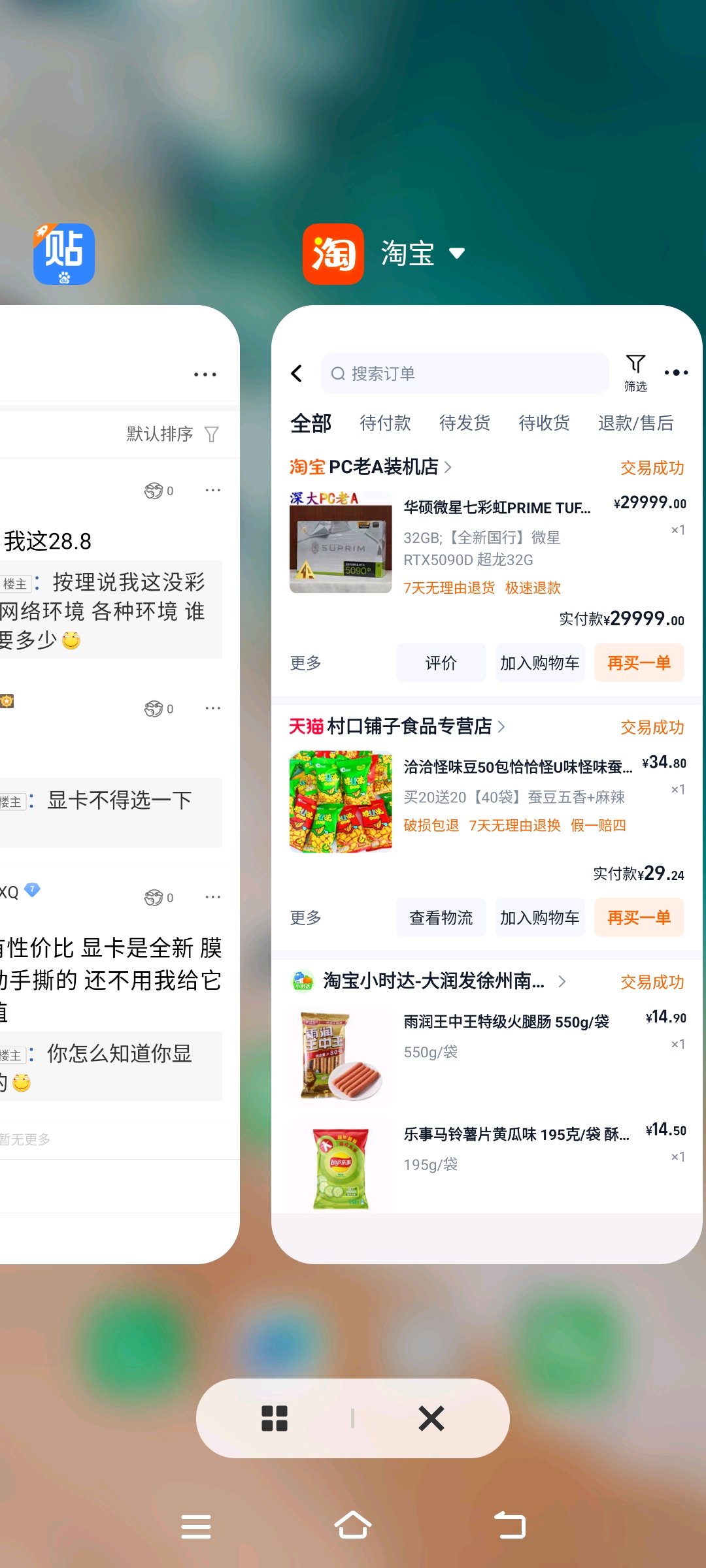This screenshot has width=706, height=1568.
Task: Open the 默认排序 sort filter
Action: [173, 434]
